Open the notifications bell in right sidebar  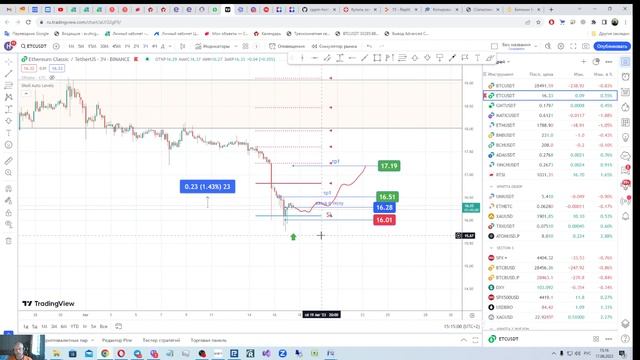pos(625,216)
